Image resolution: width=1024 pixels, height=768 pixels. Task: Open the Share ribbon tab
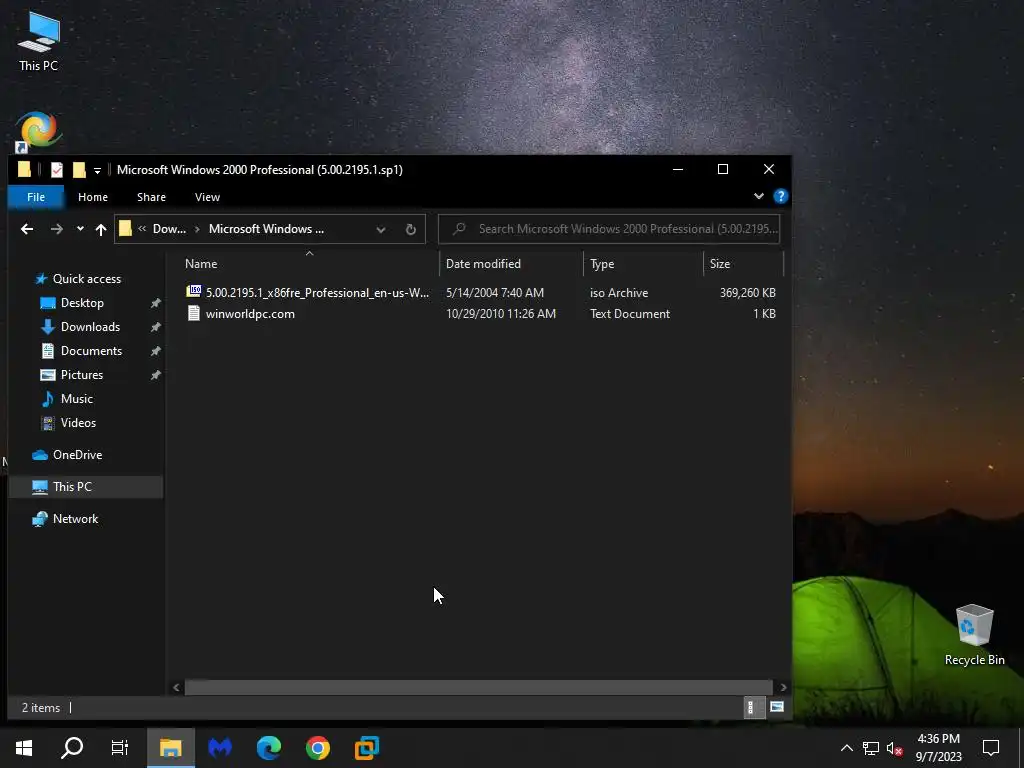coord(151,197)
